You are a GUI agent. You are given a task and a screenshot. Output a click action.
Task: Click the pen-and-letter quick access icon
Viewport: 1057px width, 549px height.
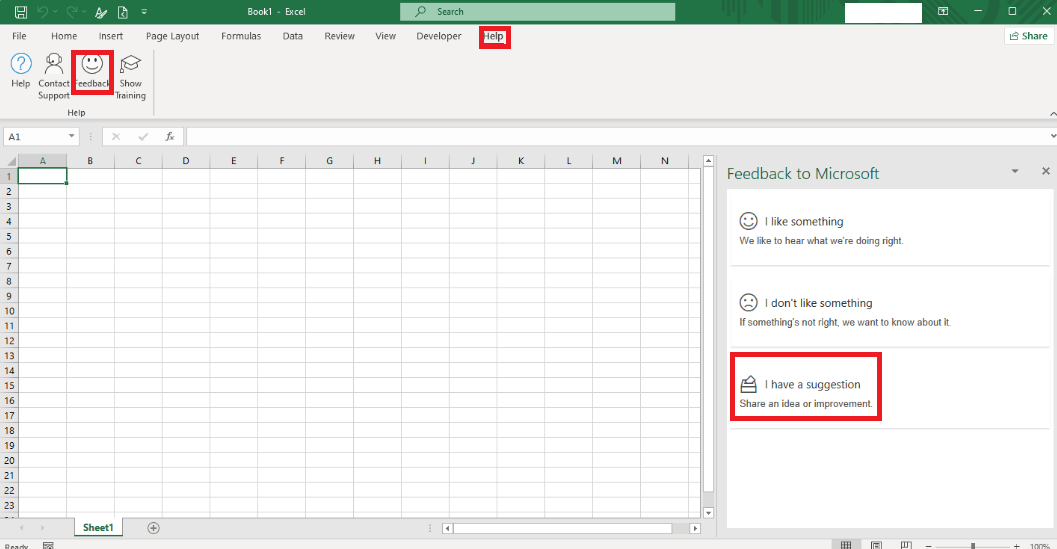pos(101,11)
